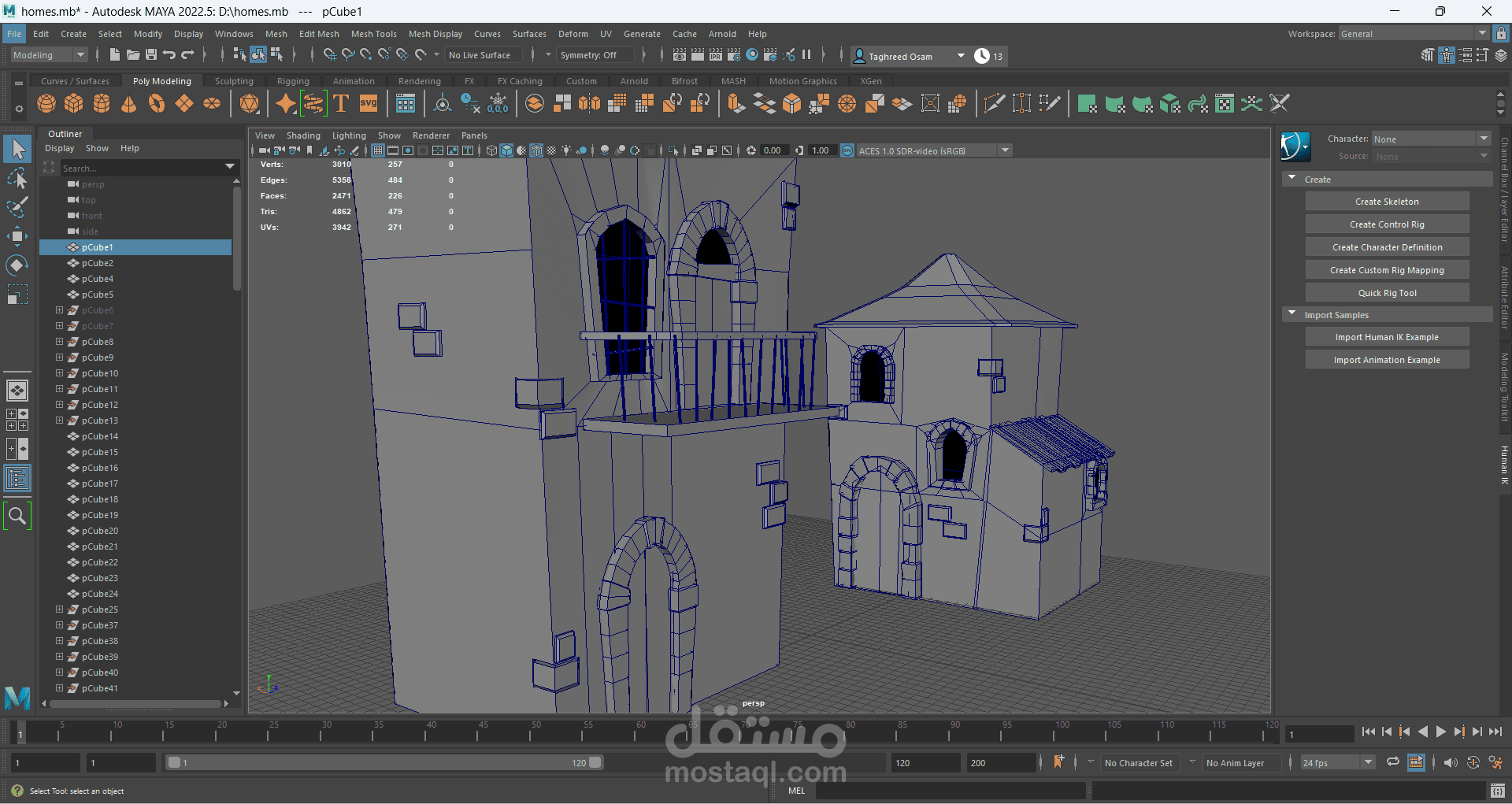Toggle audio mute speaker icon
Image resolution: width=1512 pixels, height=804 pixels.
[x=1451, y=762]
